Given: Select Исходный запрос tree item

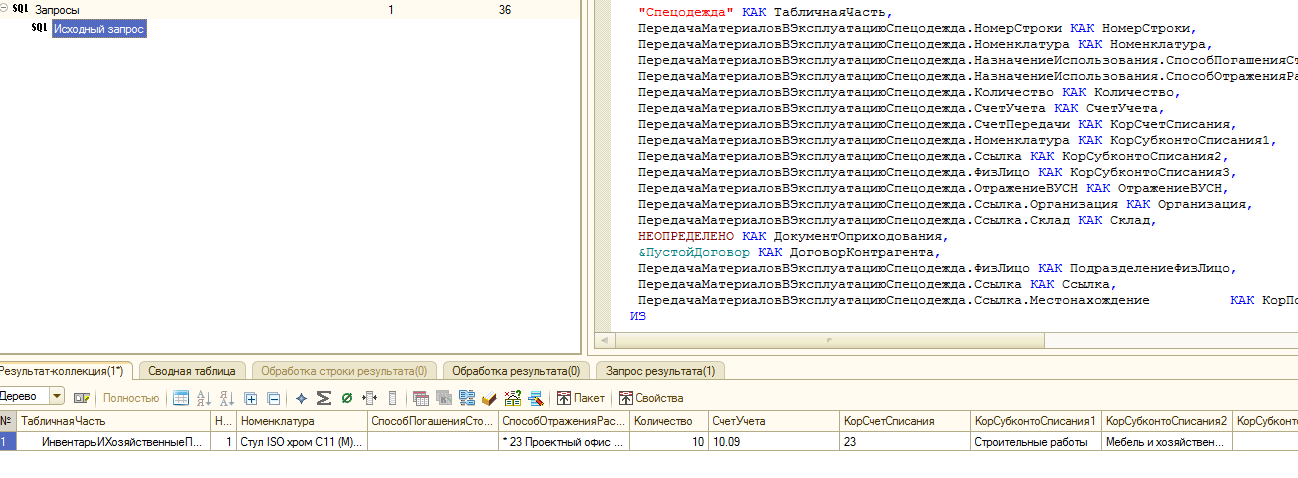Looking at the screenshot, I should (99, 30).
